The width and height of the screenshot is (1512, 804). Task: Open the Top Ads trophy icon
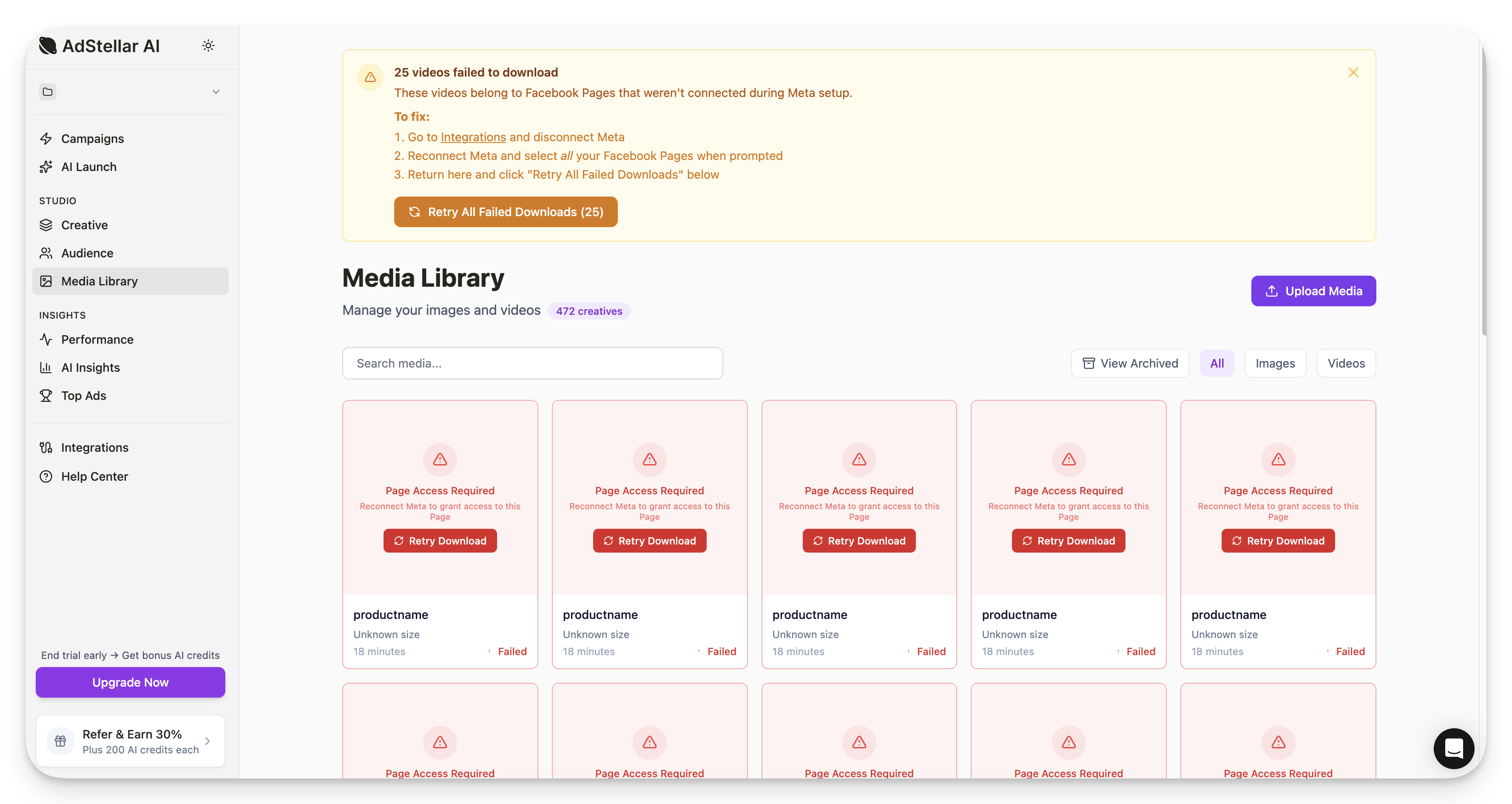[46, 396]
